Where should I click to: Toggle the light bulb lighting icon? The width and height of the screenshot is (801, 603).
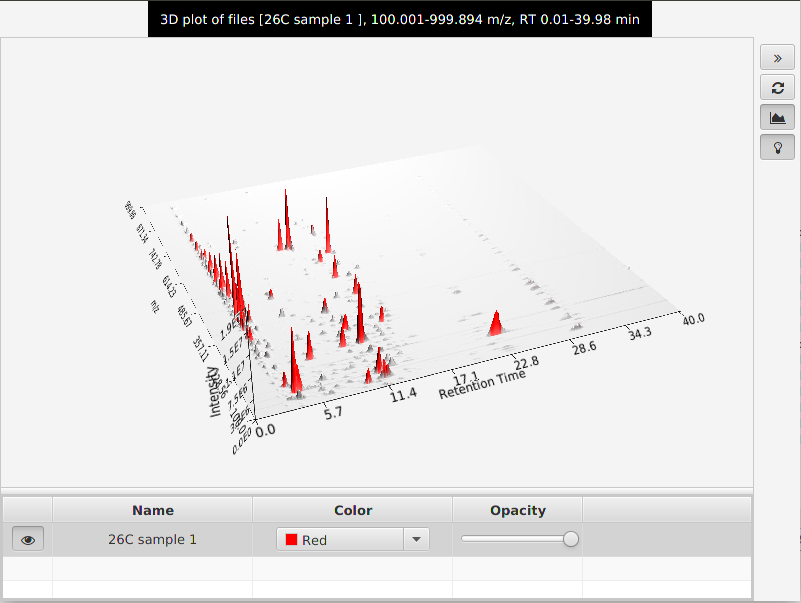click(x=777, y=148)
